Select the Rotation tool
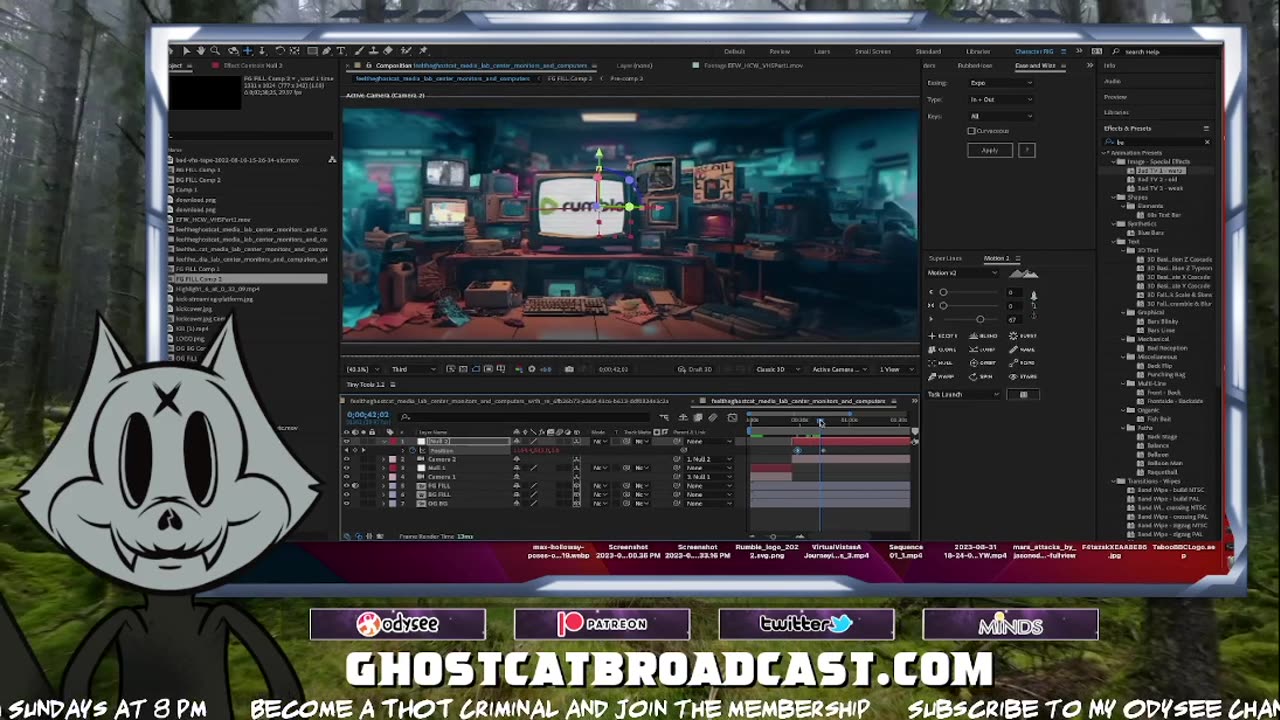This screenshot has width=1280, height=720. [280, 51]
